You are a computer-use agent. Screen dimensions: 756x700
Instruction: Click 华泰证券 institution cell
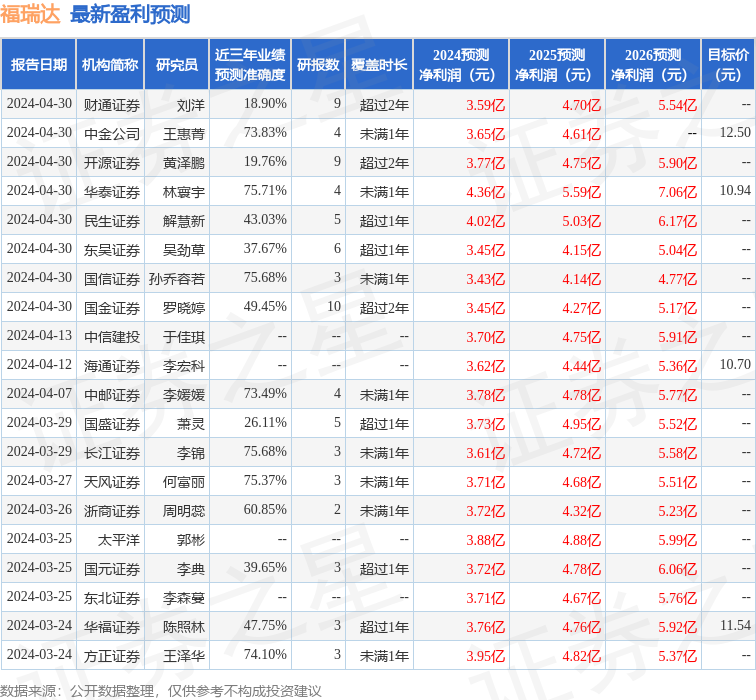pos(112,192)
